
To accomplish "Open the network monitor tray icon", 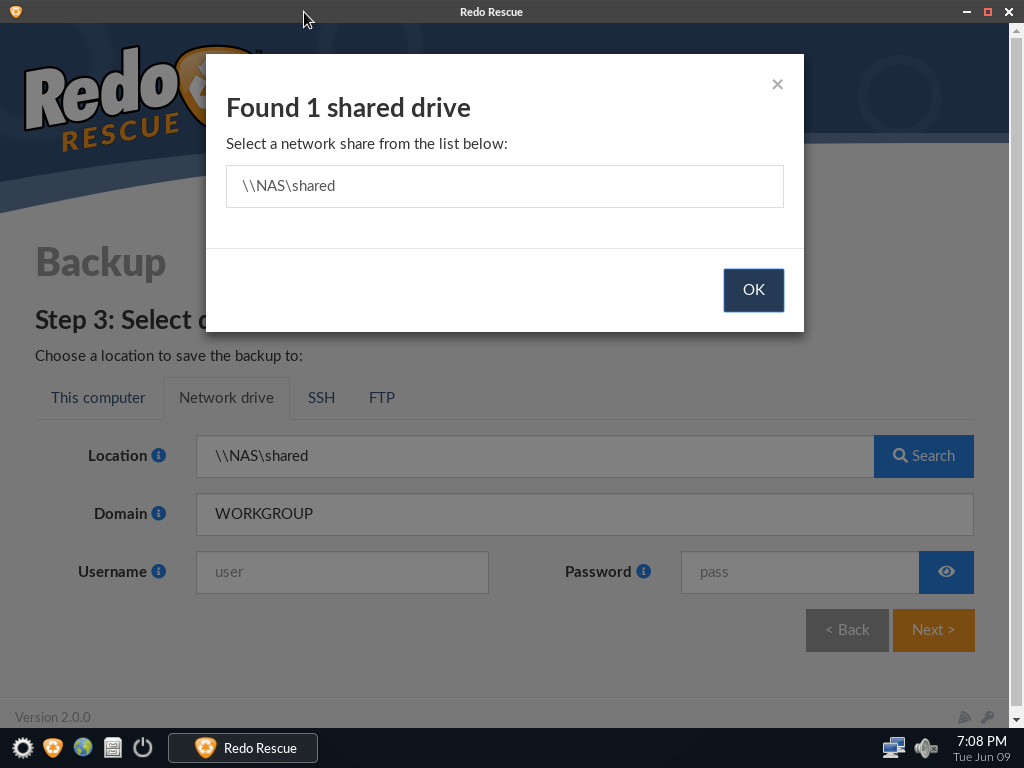I will click(x=893, y=747).
